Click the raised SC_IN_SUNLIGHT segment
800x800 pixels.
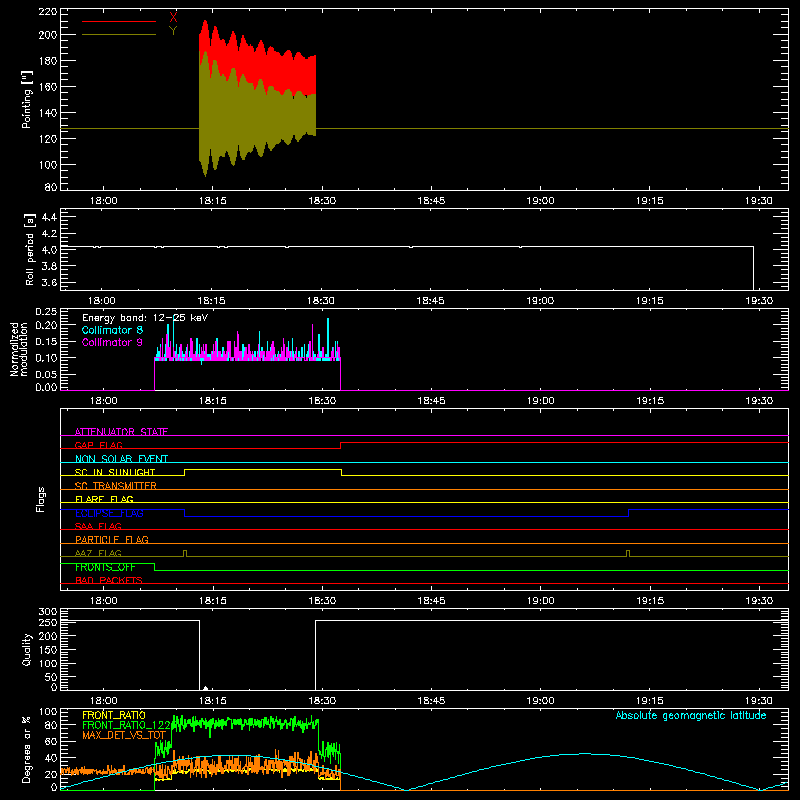(263, 469)
